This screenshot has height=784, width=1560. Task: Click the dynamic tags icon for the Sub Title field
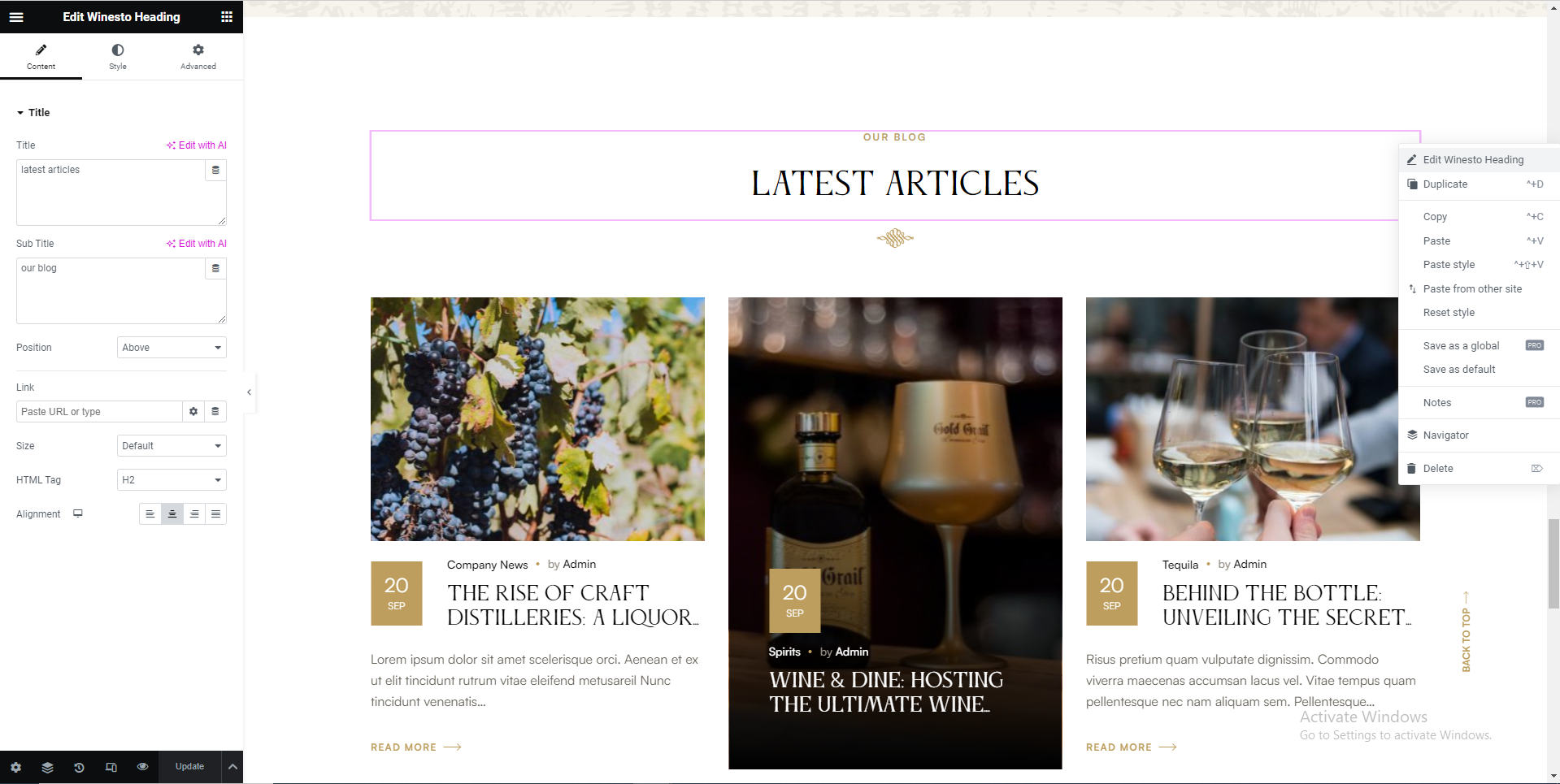[x=215, y=269]
